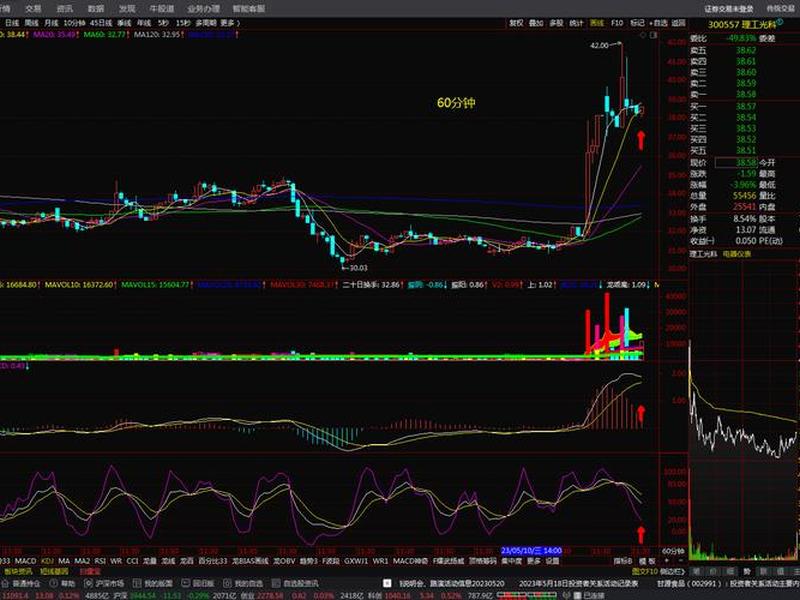The image size is (800, 600).
Task: Open the 短线精灵 tab
Action: click(54, 571)
